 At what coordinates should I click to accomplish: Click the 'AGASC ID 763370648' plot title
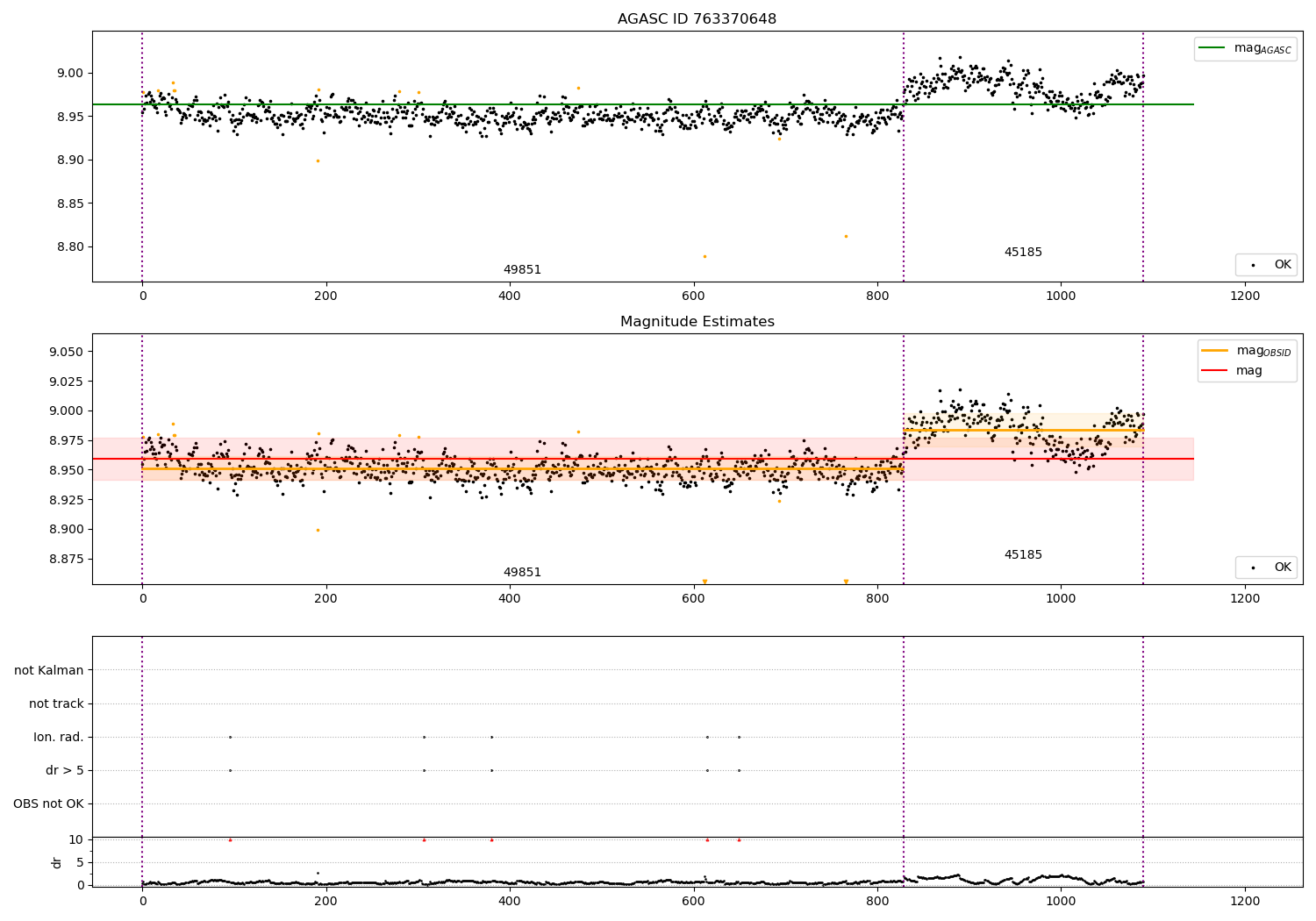[x=697, y=19]
